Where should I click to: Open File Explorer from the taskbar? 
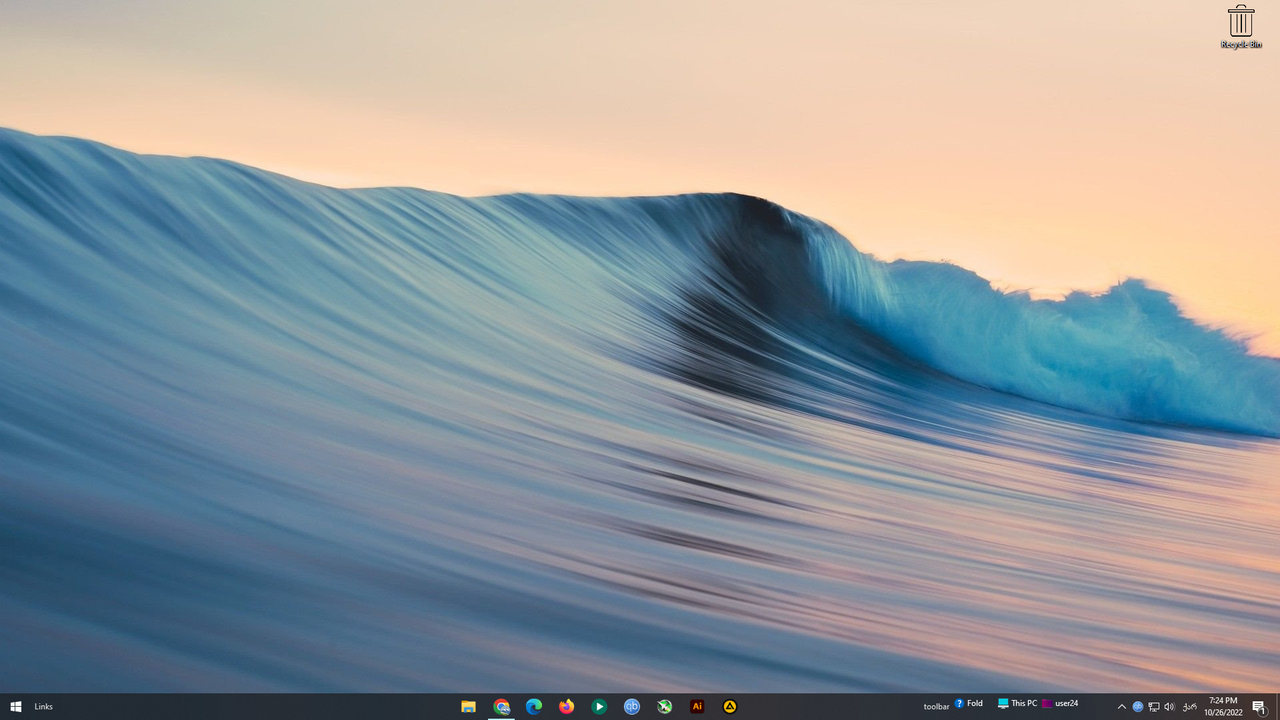[469, 706]
